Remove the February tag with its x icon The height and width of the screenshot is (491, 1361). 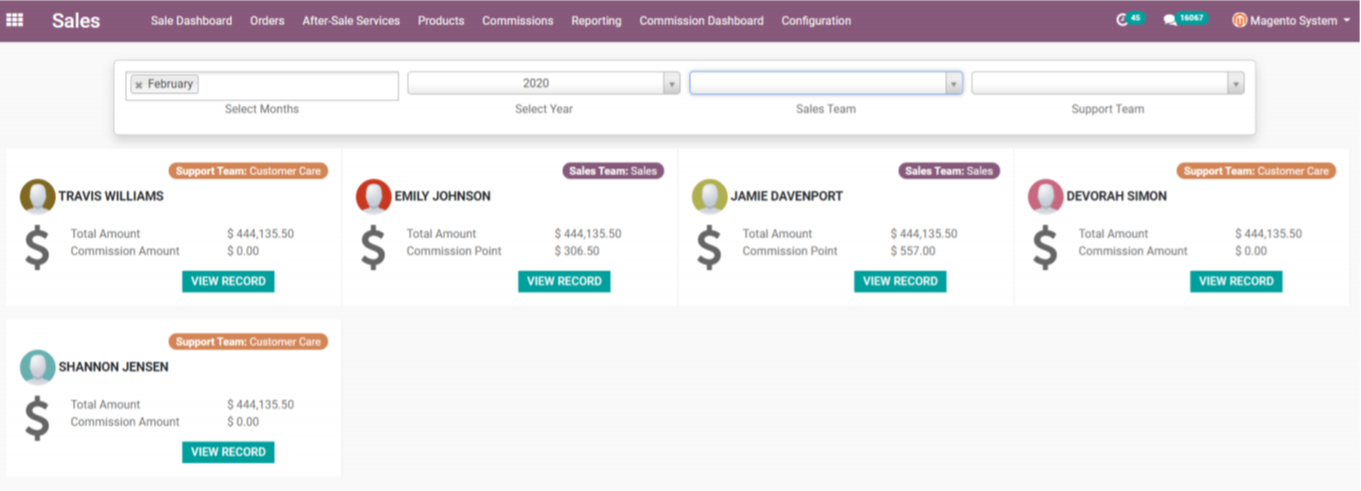point(138,85)
